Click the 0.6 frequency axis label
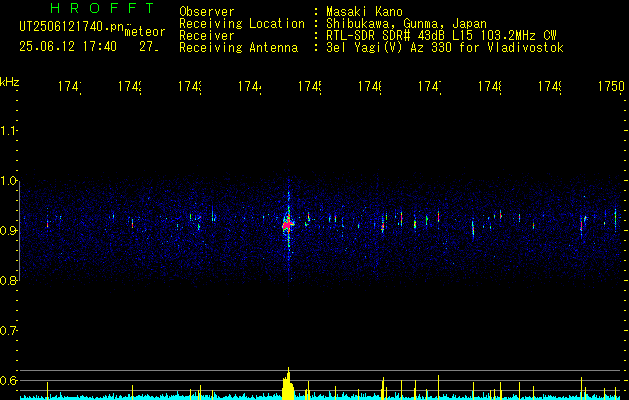 pyautogui.click(x=8, y=380)
